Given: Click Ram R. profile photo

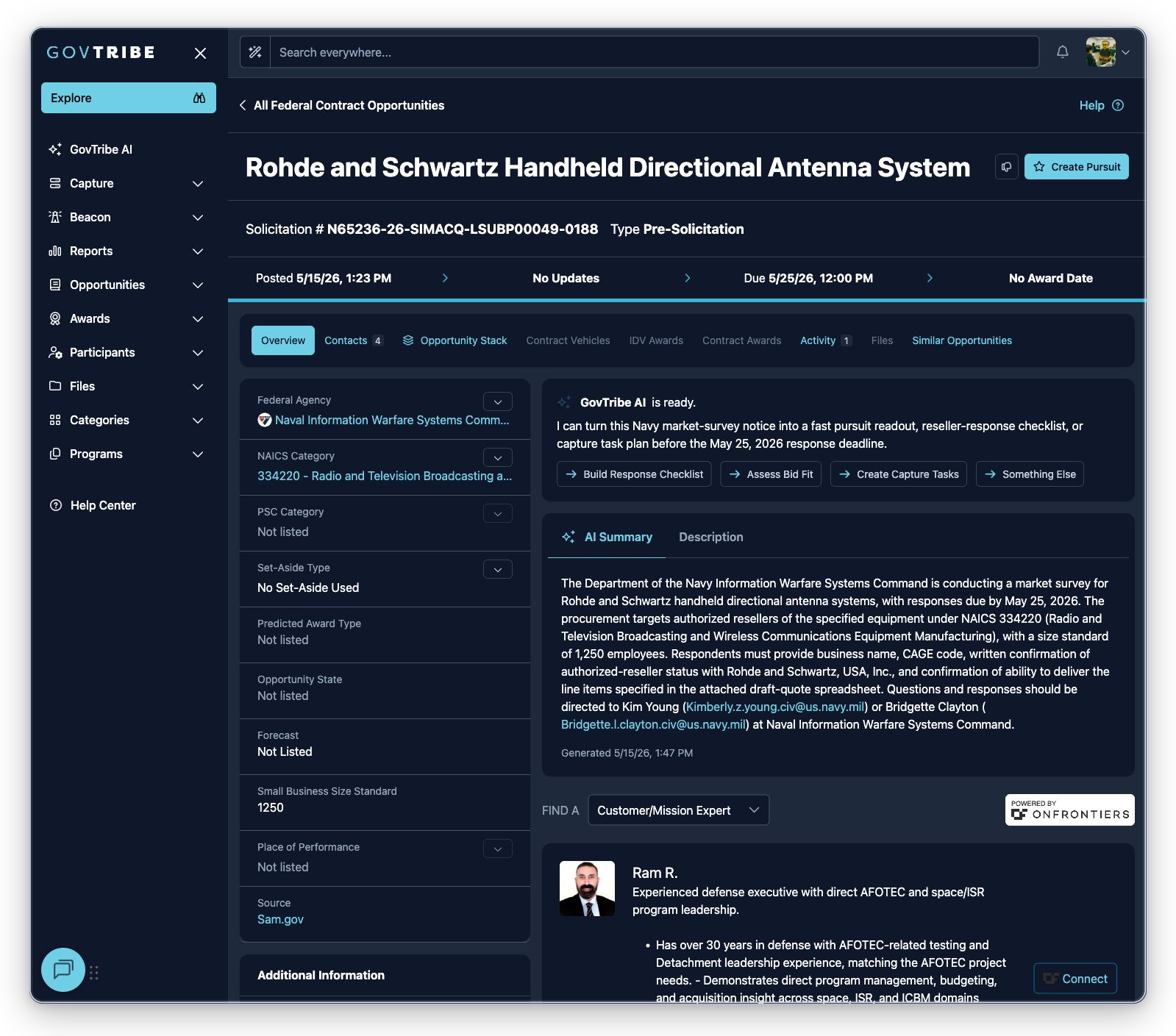Looking at the screenshot, I should pyautogui.click(x=587, y=888).
